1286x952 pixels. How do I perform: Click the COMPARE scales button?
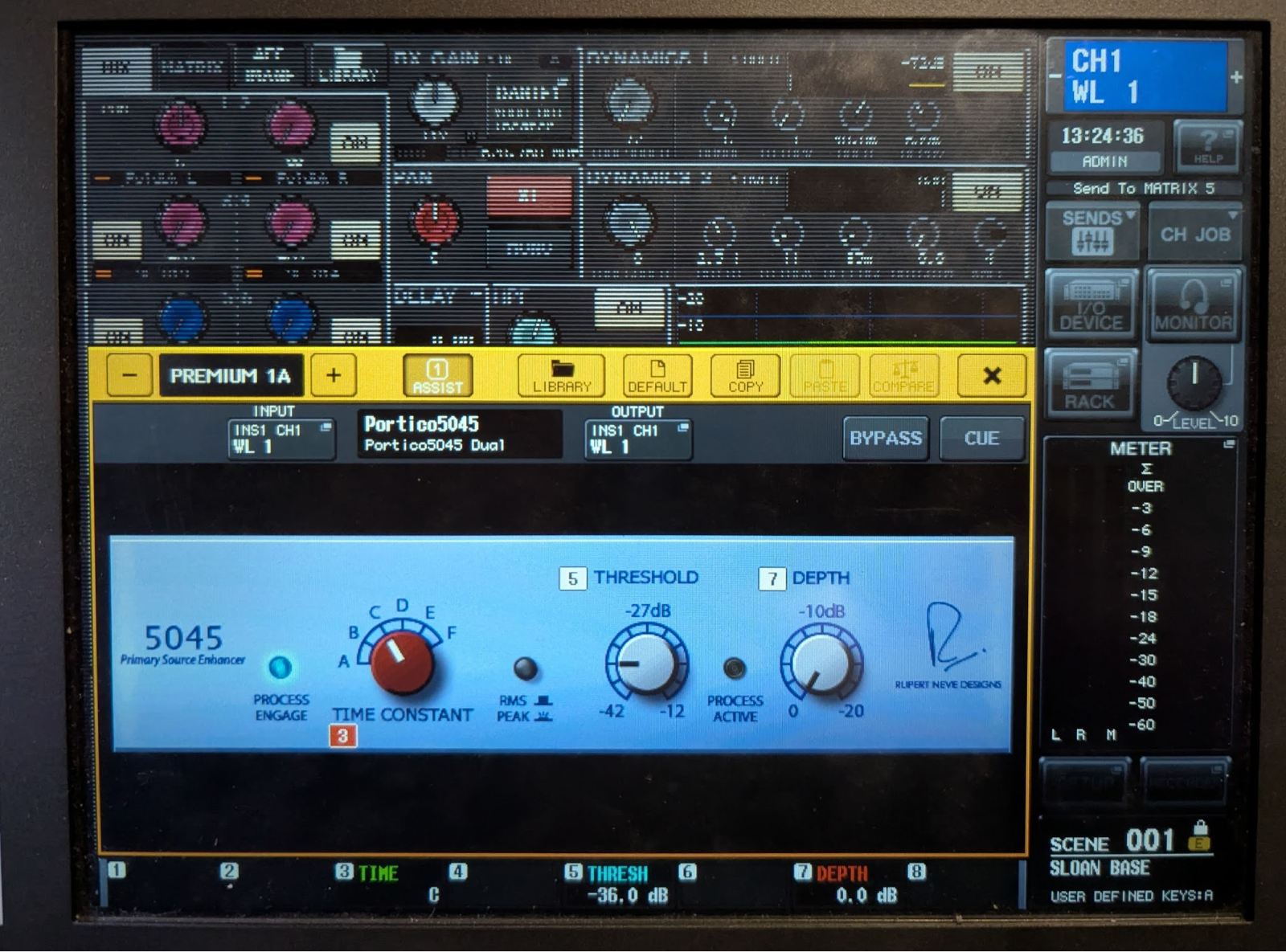click(903, 375)
